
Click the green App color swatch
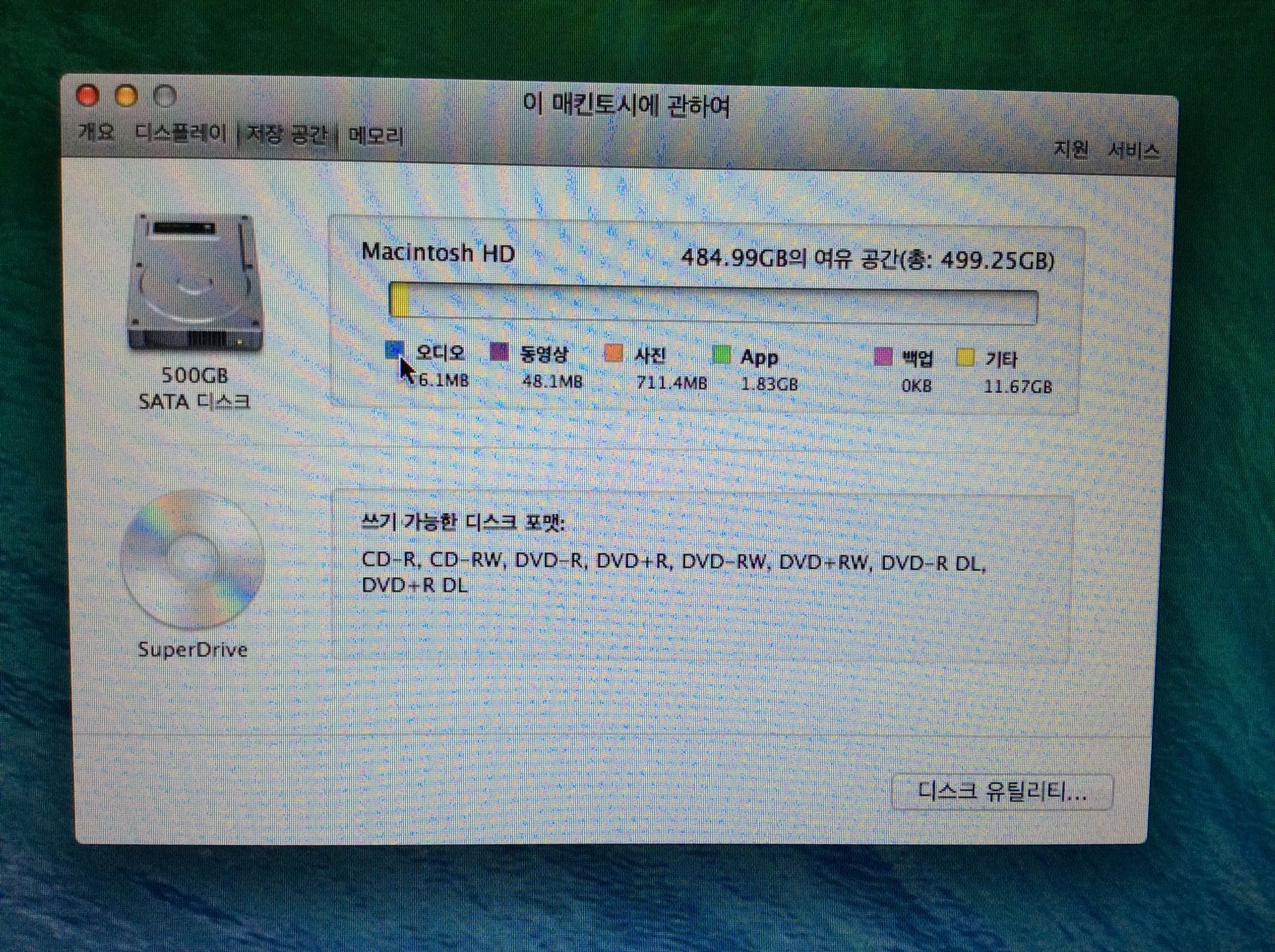(x=722, y=355)
